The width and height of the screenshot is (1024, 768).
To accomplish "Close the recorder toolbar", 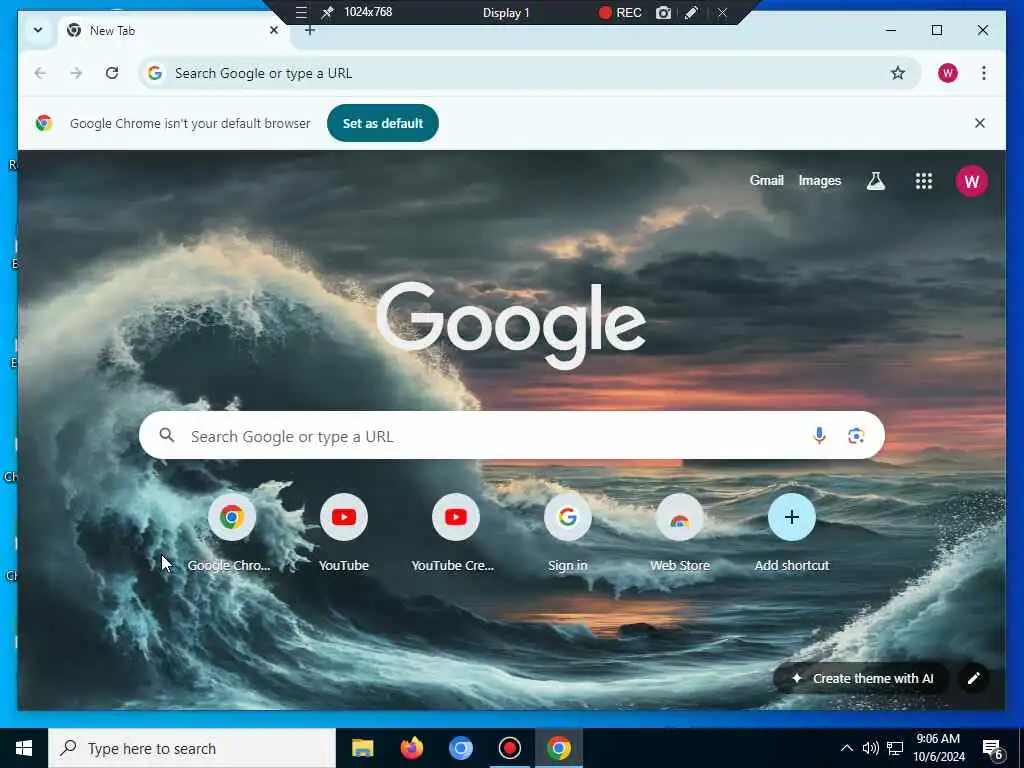I will coord(722,12).
